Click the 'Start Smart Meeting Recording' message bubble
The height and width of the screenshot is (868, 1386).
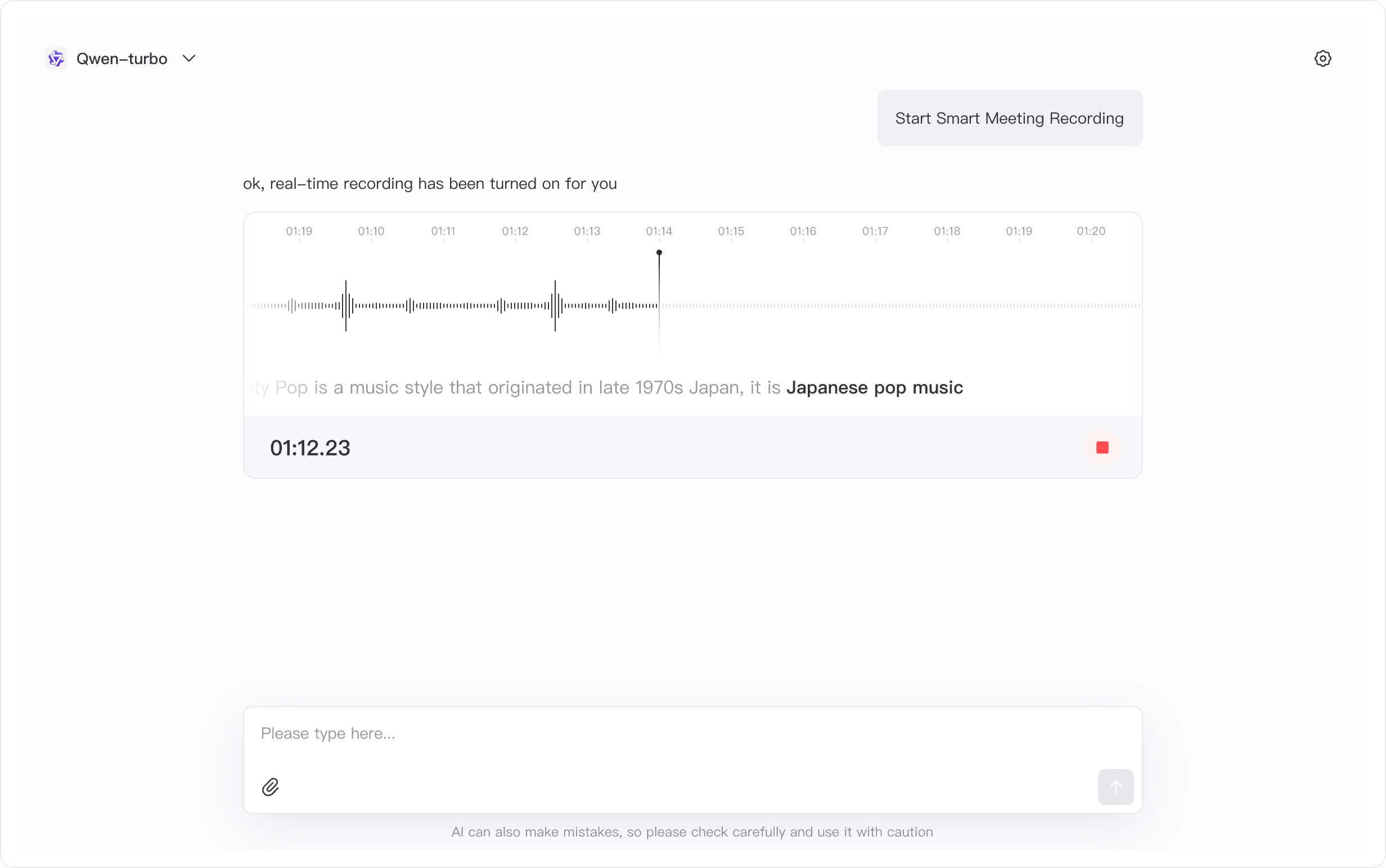1009,118
